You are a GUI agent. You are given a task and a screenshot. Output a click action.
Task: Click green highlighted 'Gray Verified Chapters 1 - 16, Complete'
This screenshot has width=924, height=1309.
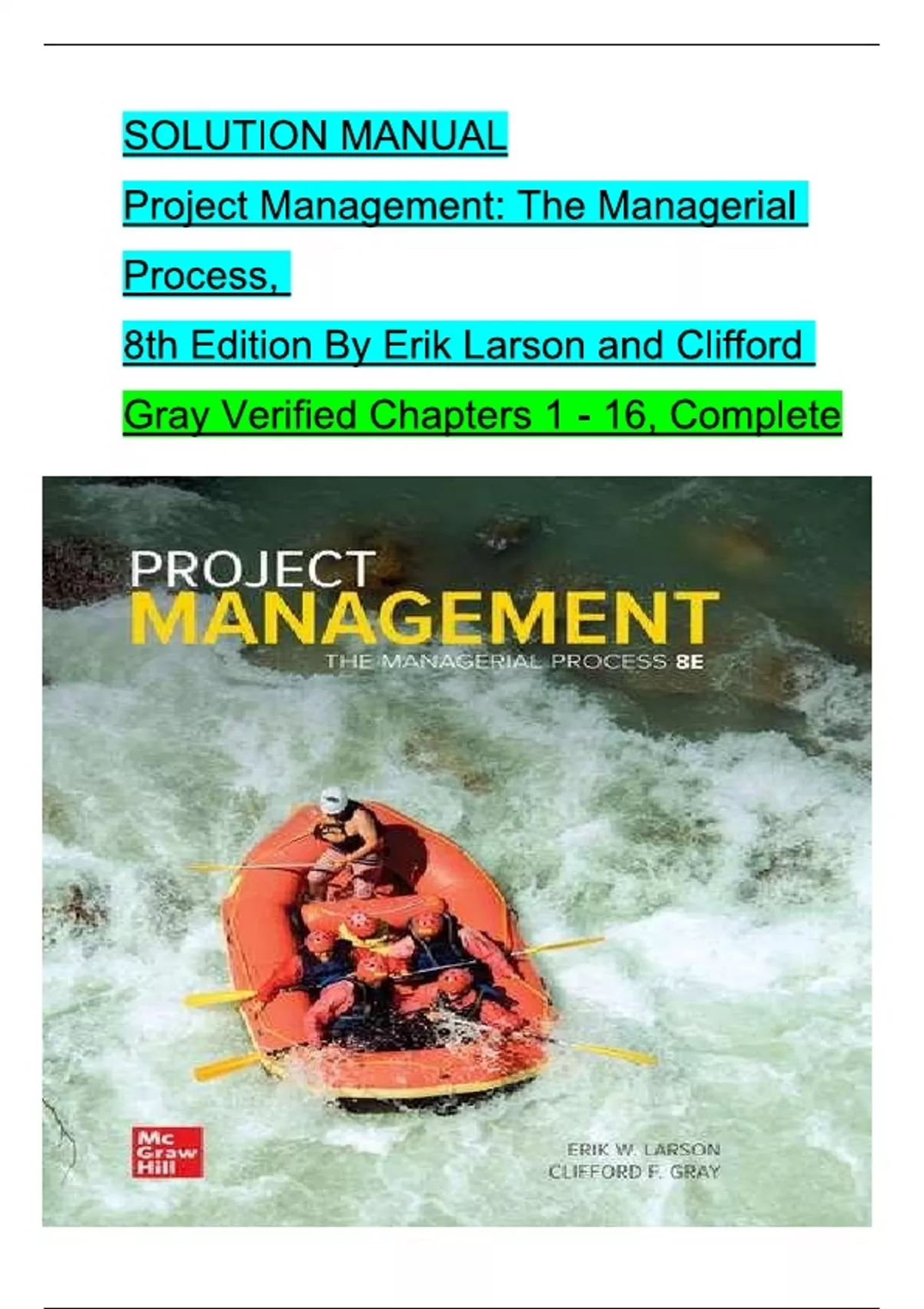point(482,415)
